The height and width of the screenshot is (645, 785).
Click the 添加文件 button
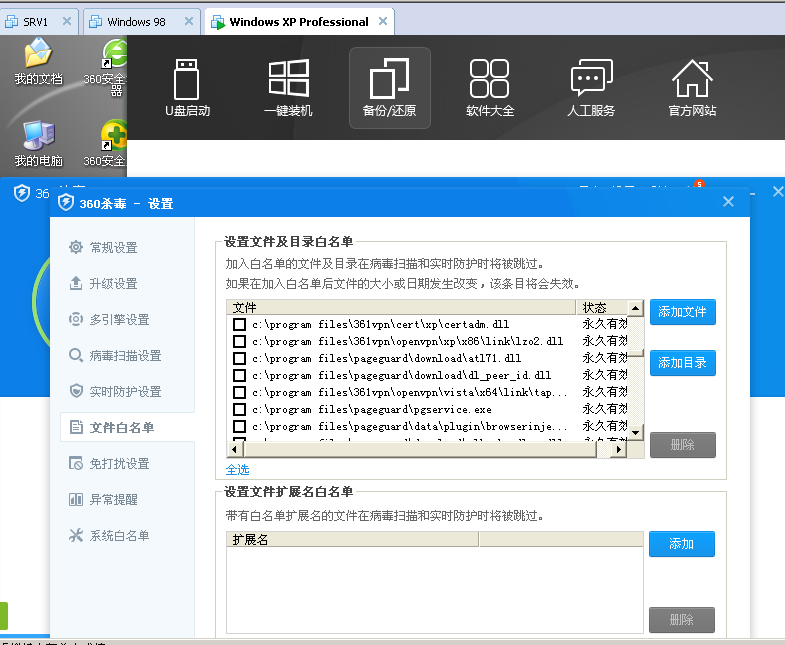coord(682,312)
